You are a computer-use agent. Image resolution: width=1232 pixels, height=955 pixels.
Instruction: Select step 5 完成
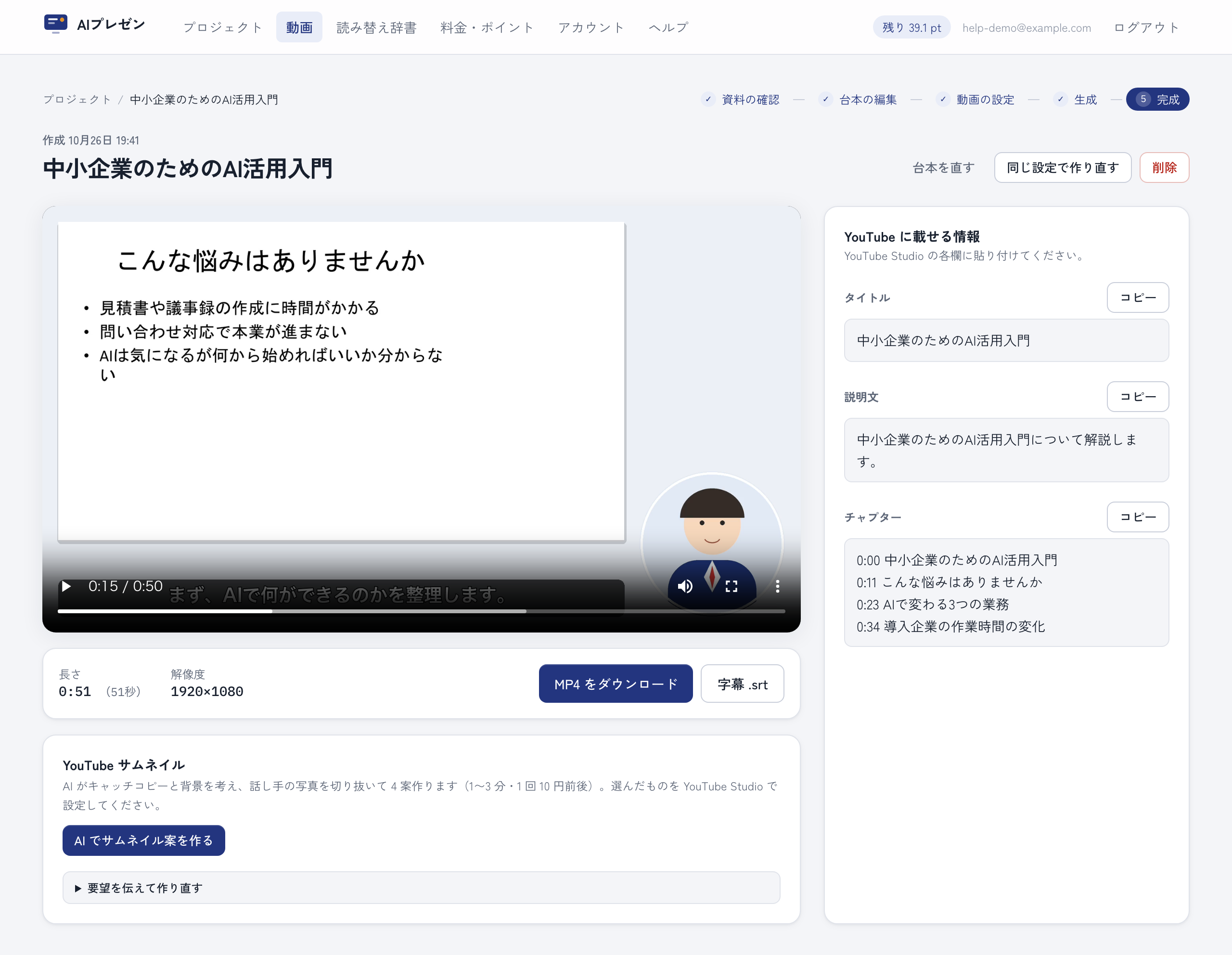click(1157, 99)
